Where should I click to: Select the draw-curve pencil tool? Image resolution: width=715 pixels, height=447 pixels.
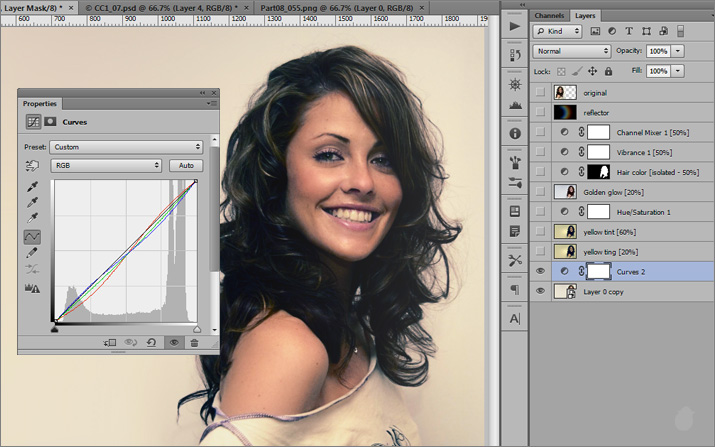pos(32,253)
